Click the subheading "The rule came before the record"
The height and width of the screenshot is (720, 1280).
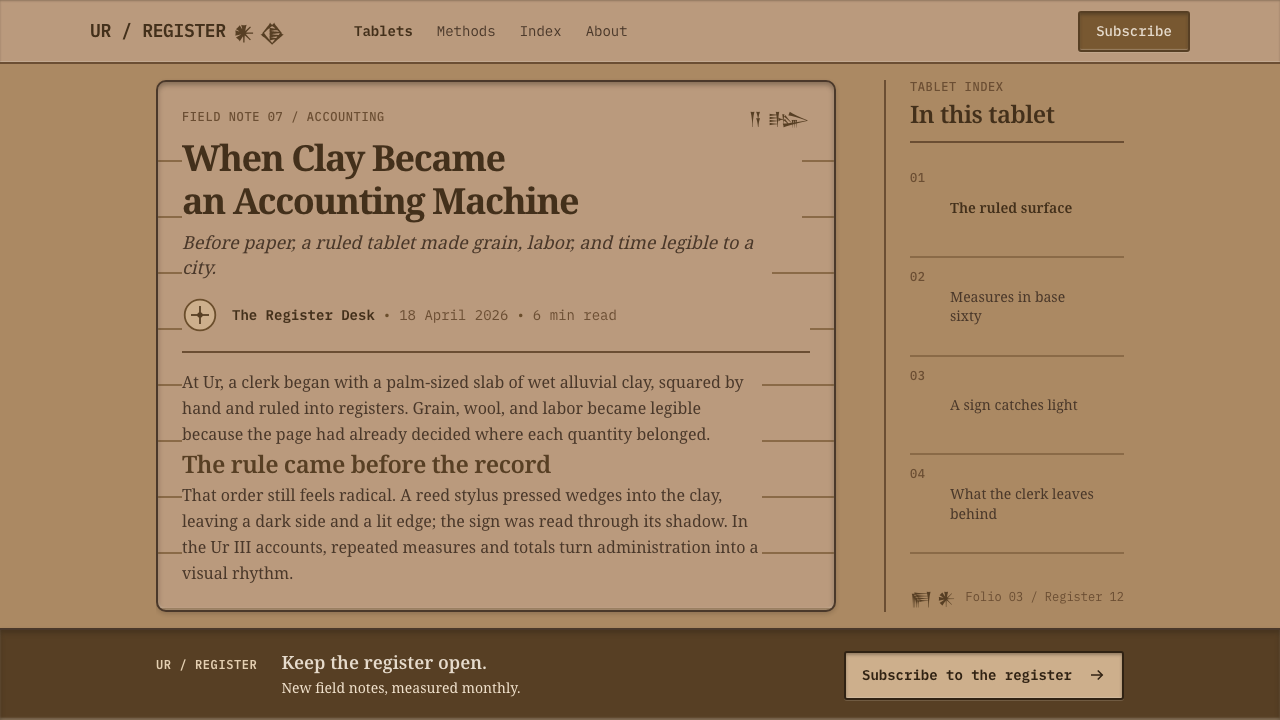pyautogui.click(x=366, y=465)
